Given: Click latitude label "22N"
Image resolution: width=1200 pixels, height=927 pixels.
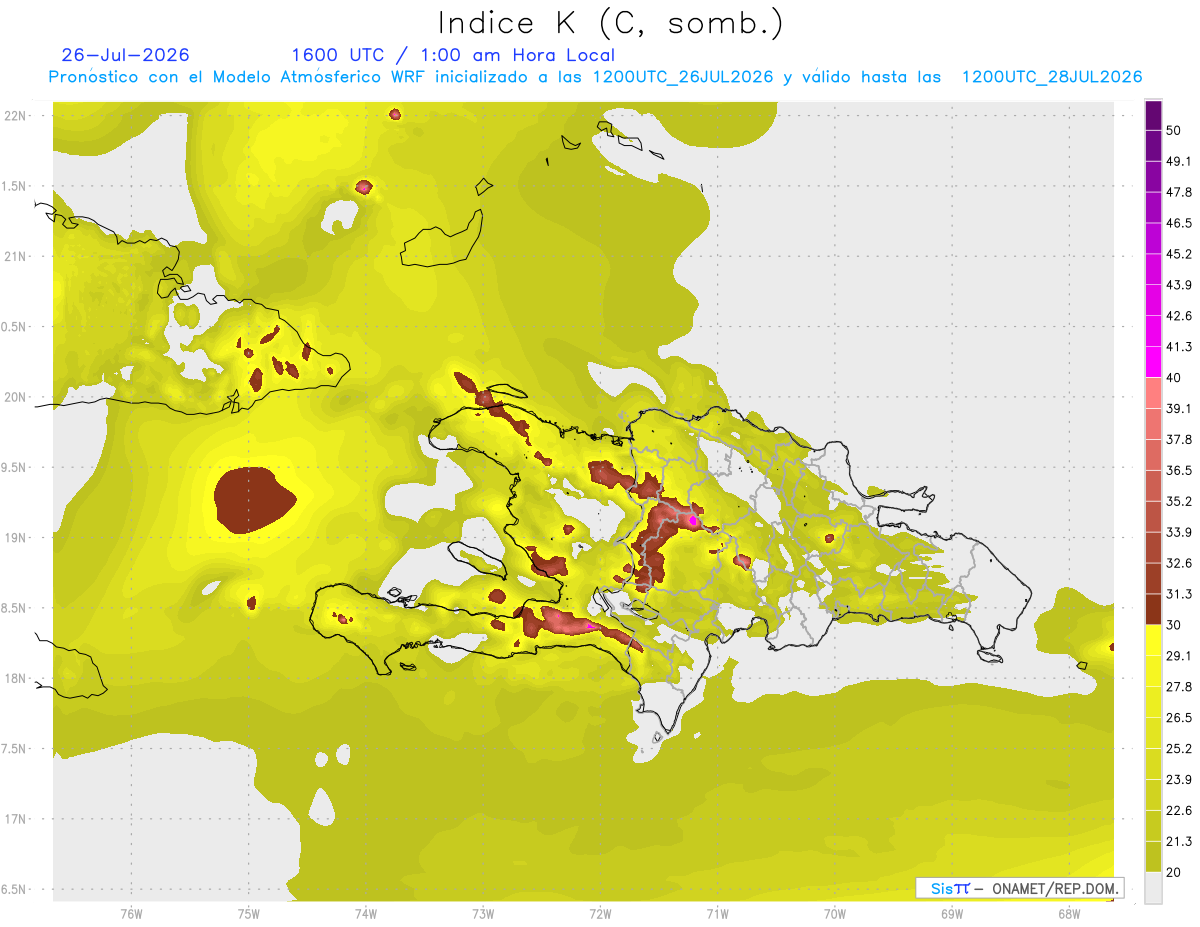Looking at the screenshot, I should 17,115.
